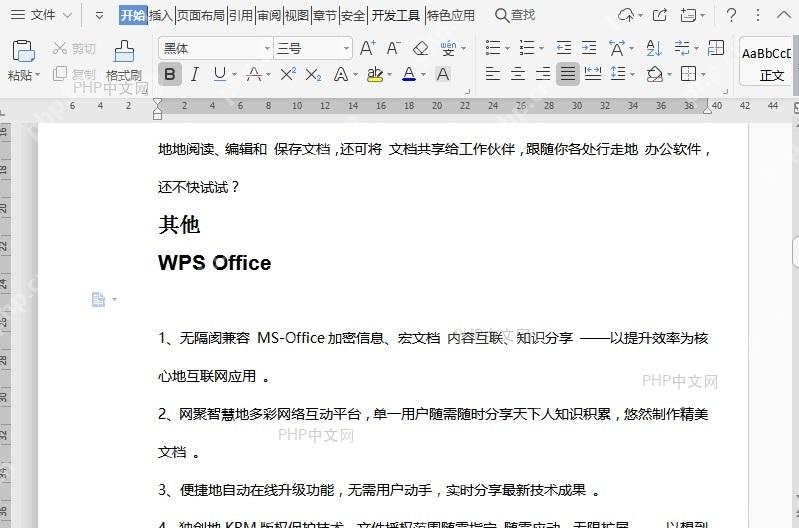Open the 开发工具 tab
799x528 pixels.
(x=395, y=15)
